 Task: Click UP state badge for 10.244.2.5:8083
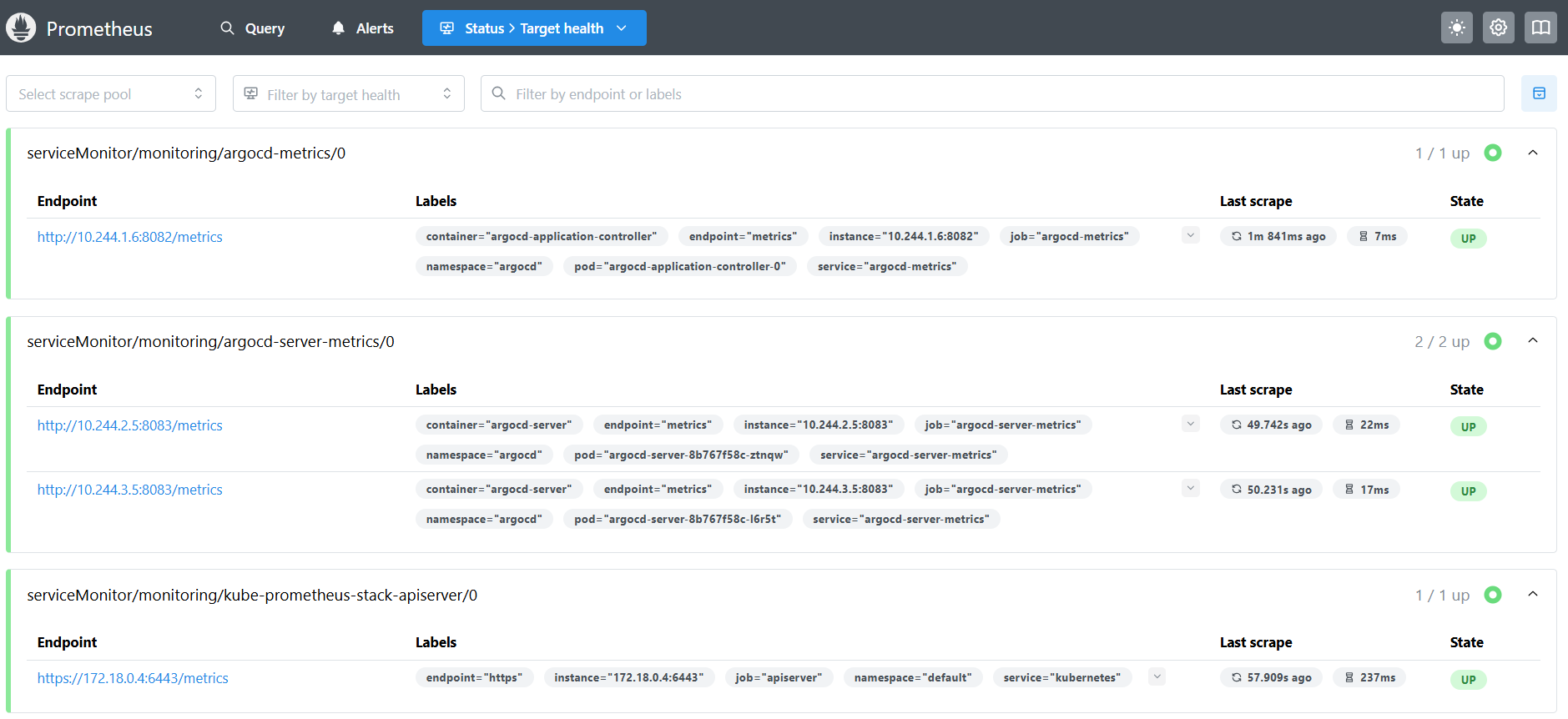1468,426
